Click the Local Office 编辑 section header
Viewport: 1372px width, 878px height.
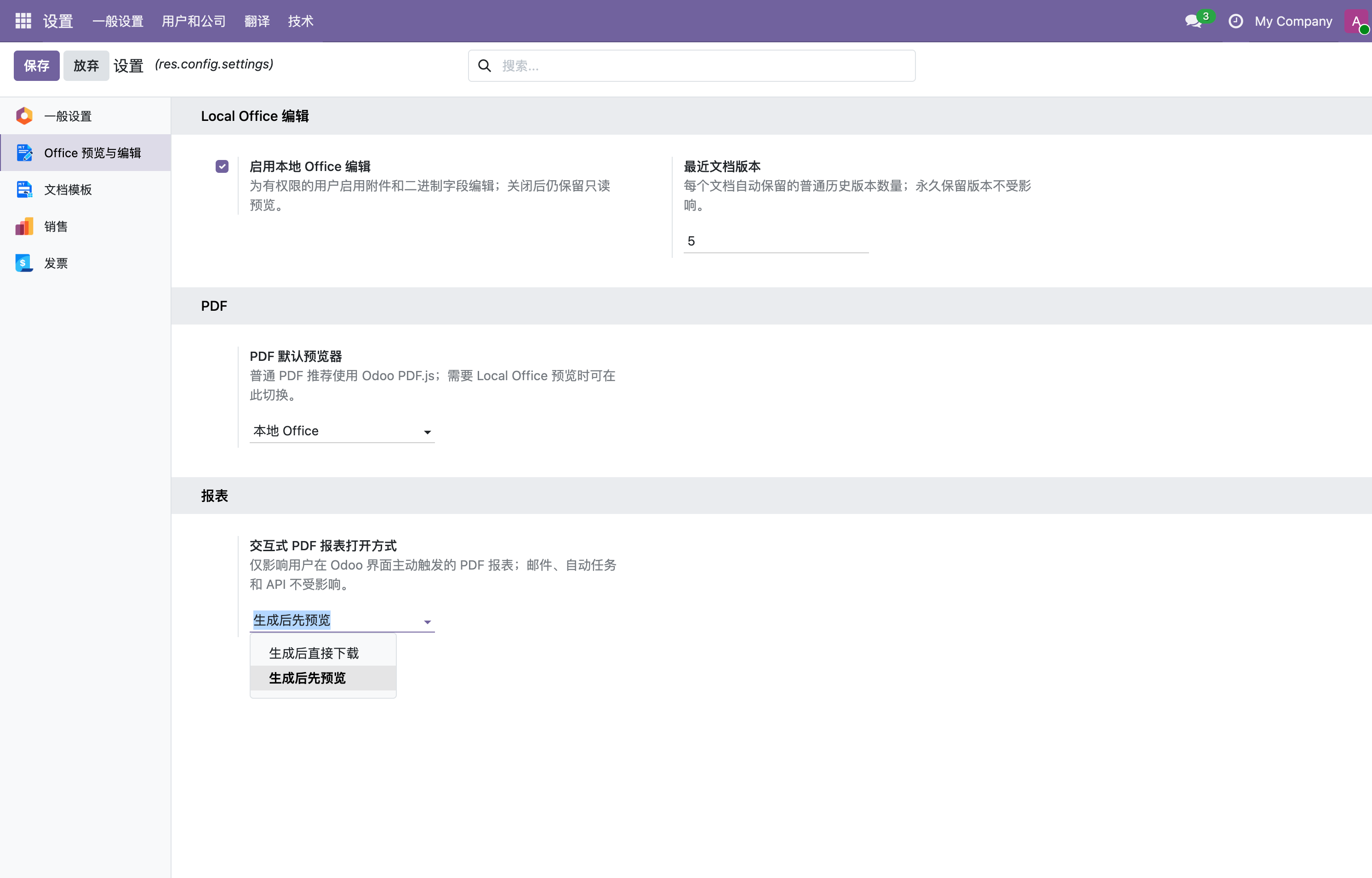coord(255,116)
